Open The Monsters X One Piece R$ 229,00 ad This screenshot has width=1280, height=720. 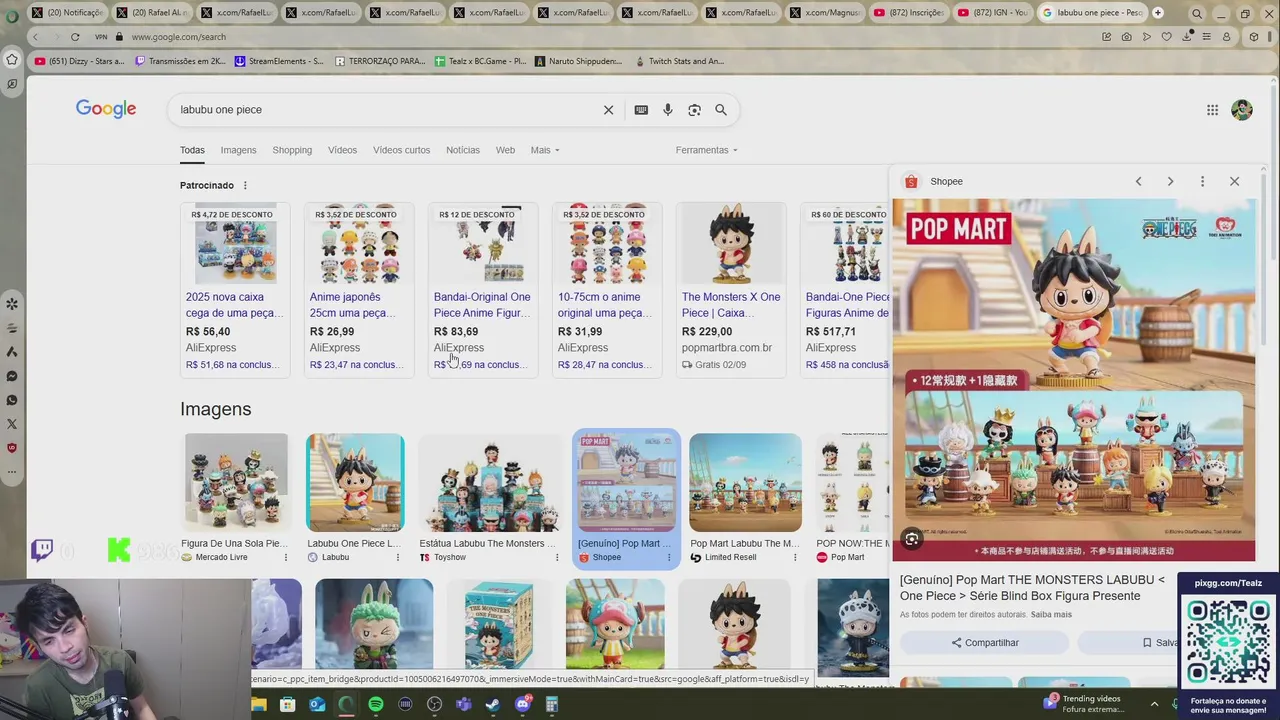pyautogui.click(x=732, y=290)
